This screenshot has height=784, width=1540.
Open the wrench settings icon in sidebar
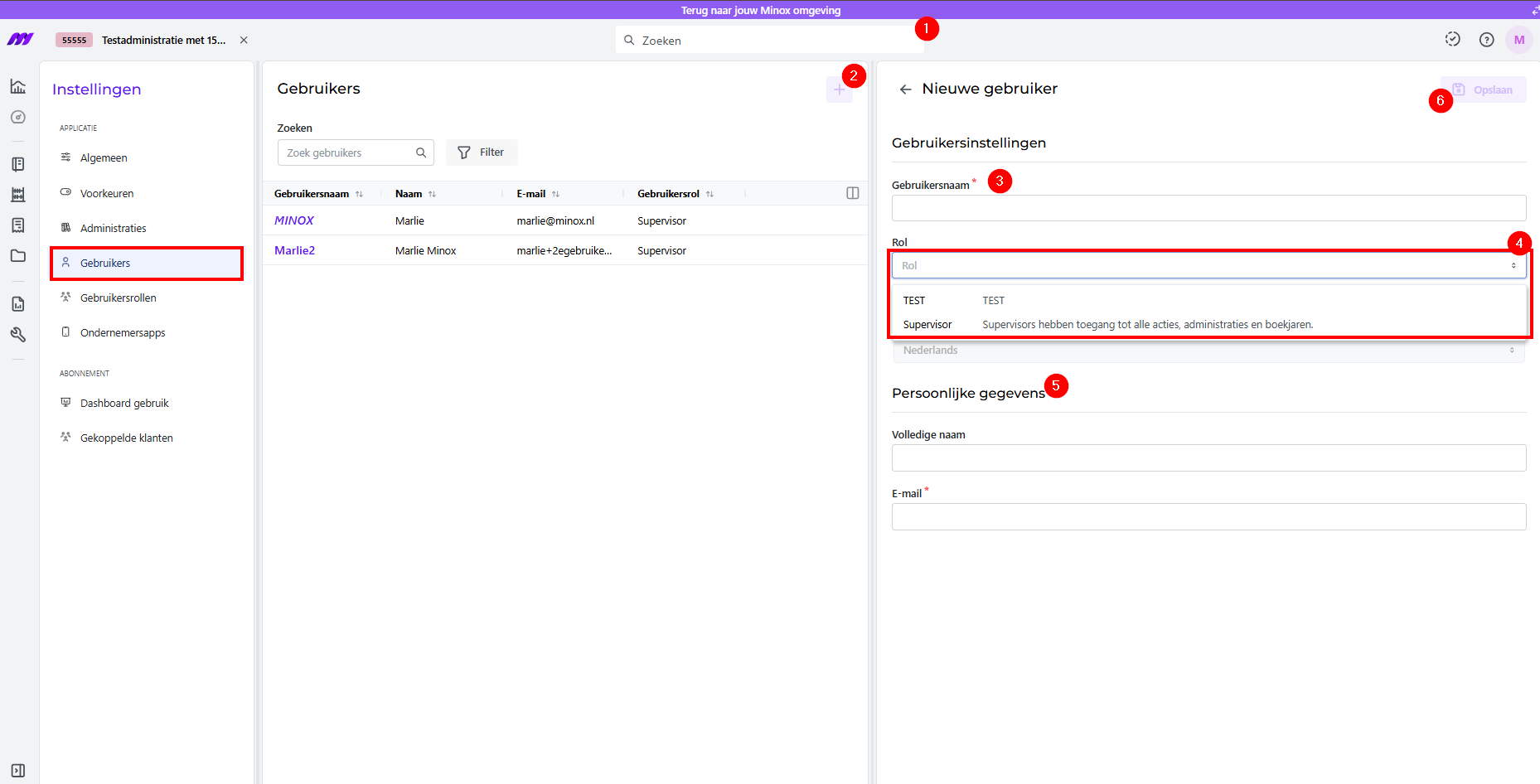click(18, 335)
